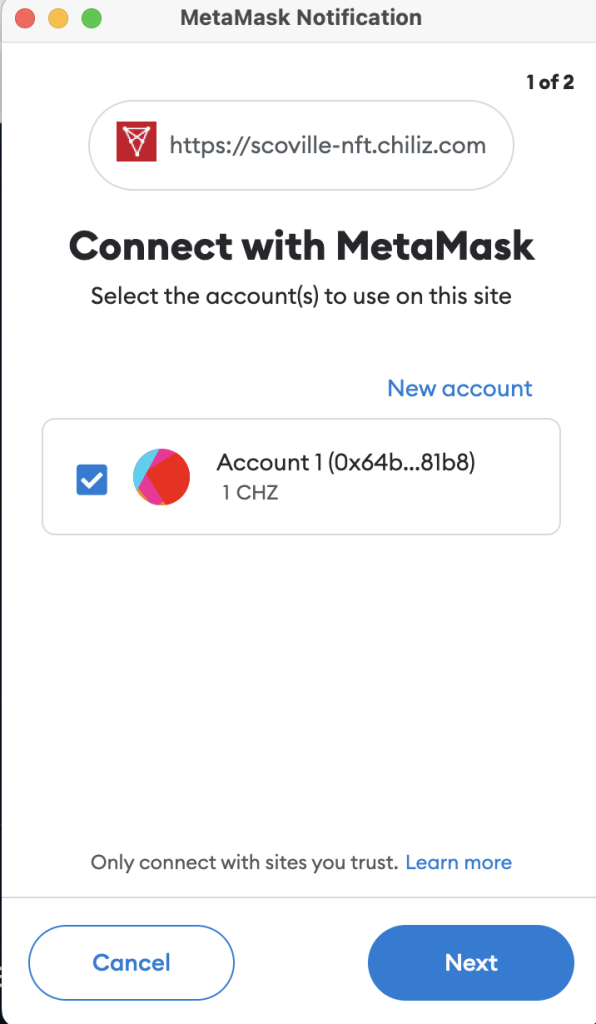Click the MetaMask Notification window title
Image resolution: width=596 pixels, height=1024 pixels.
click(301, 18)
